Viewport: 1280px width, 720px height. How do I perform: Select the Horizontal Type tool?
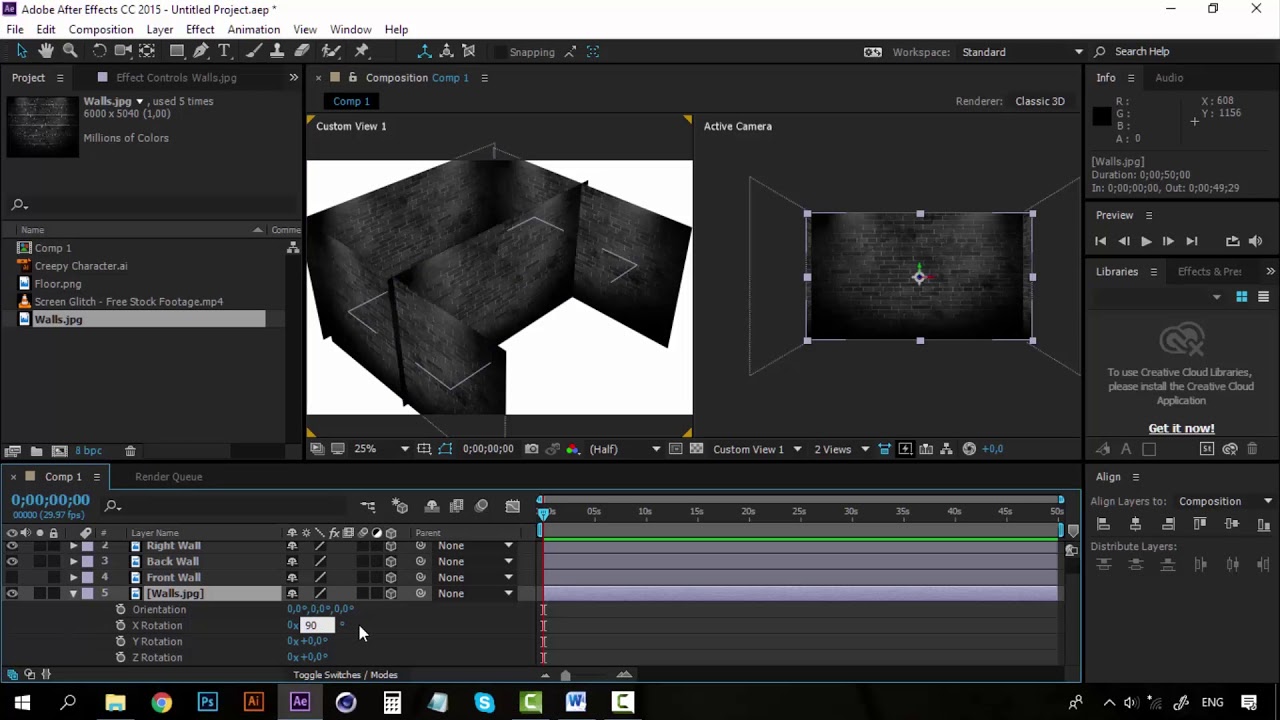tap(225, 51)
